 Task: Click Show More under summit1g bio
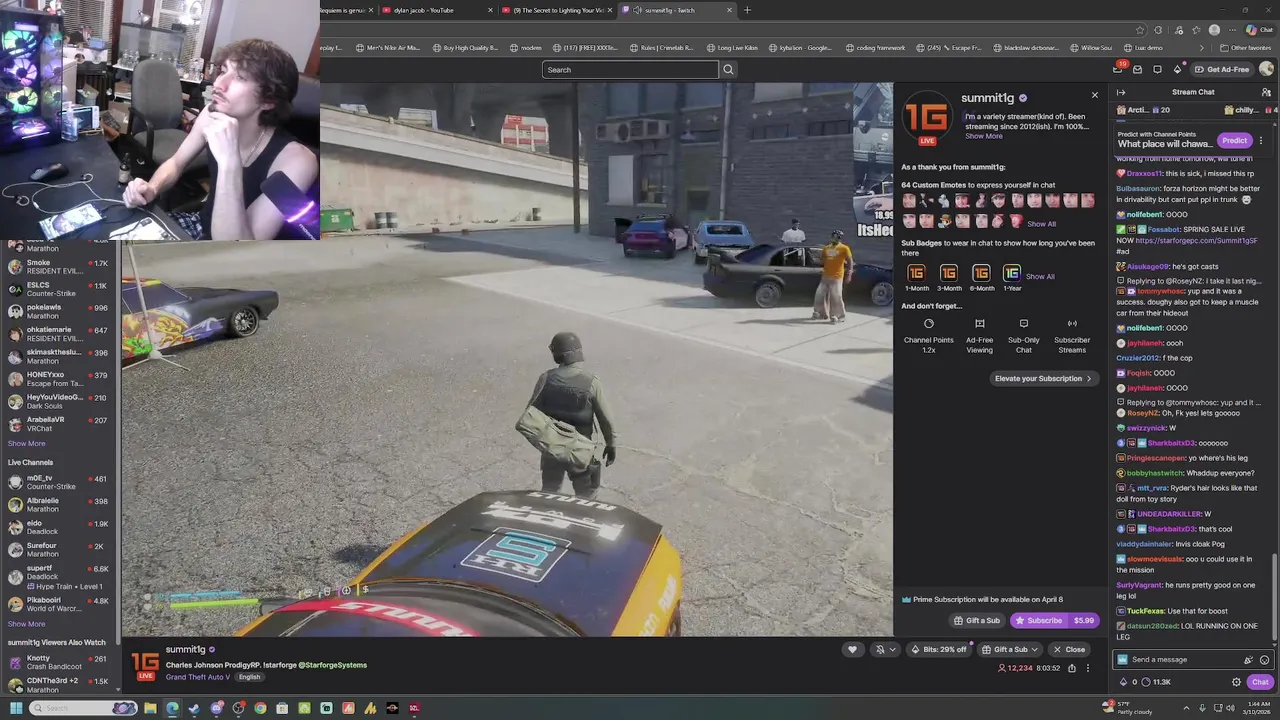[983, 136]
